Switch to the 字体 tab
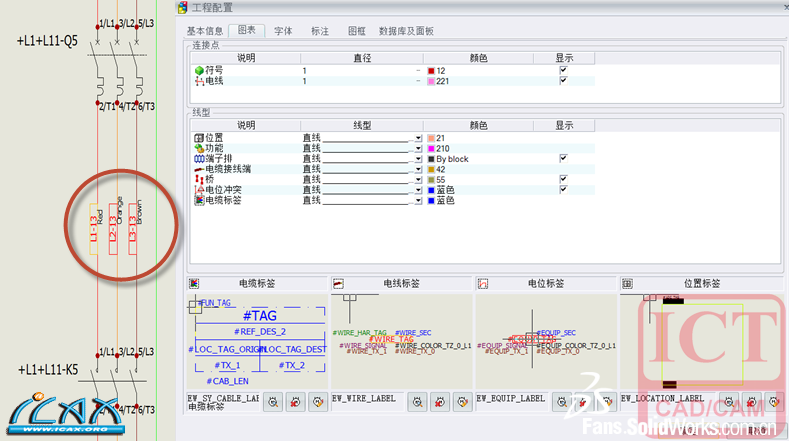Viewport: 789px width, 441px height. [283, 31]
